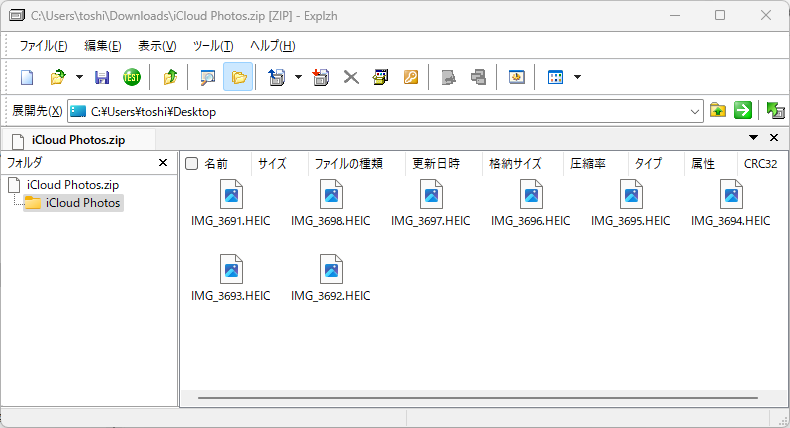This screenshot has width=790, height=428.
Task: Expand the open archive dropdown arrow
Action: pyautogui.click(x=79, y=77)
